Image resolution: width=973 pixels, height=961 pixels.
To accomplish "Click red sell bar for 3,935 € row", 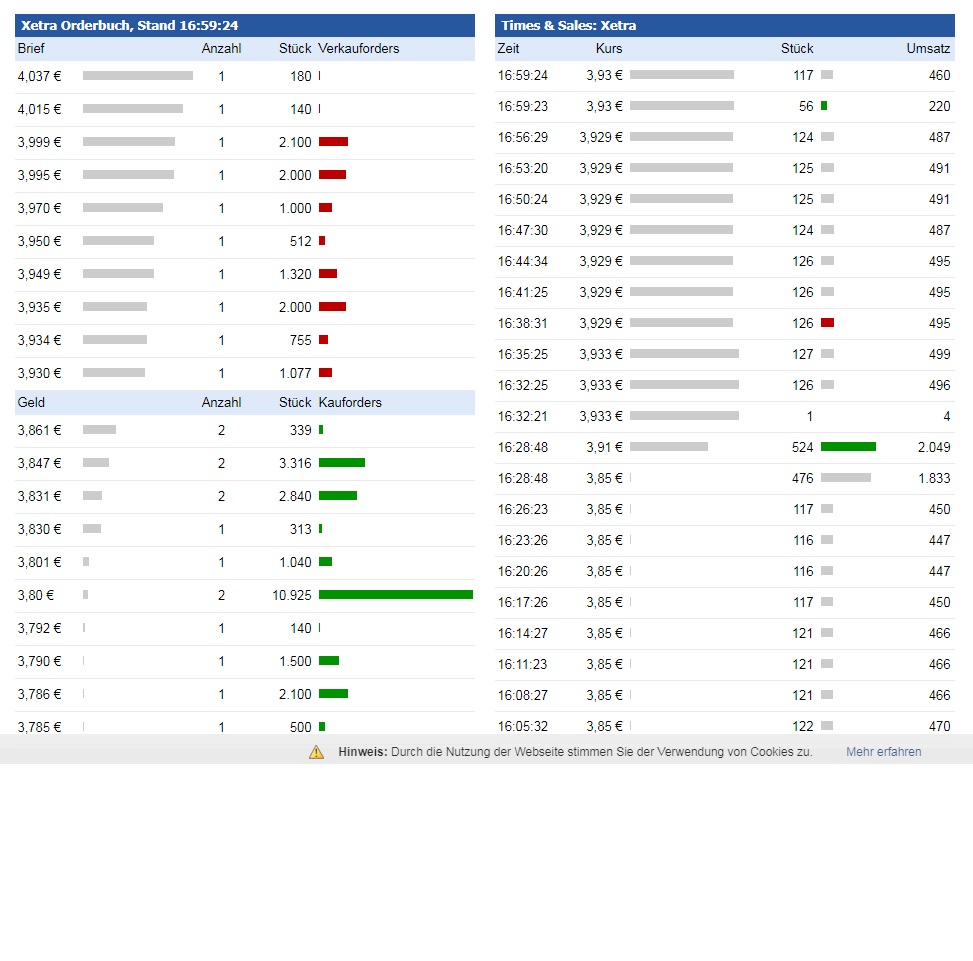I will click(x=332, y=306).
